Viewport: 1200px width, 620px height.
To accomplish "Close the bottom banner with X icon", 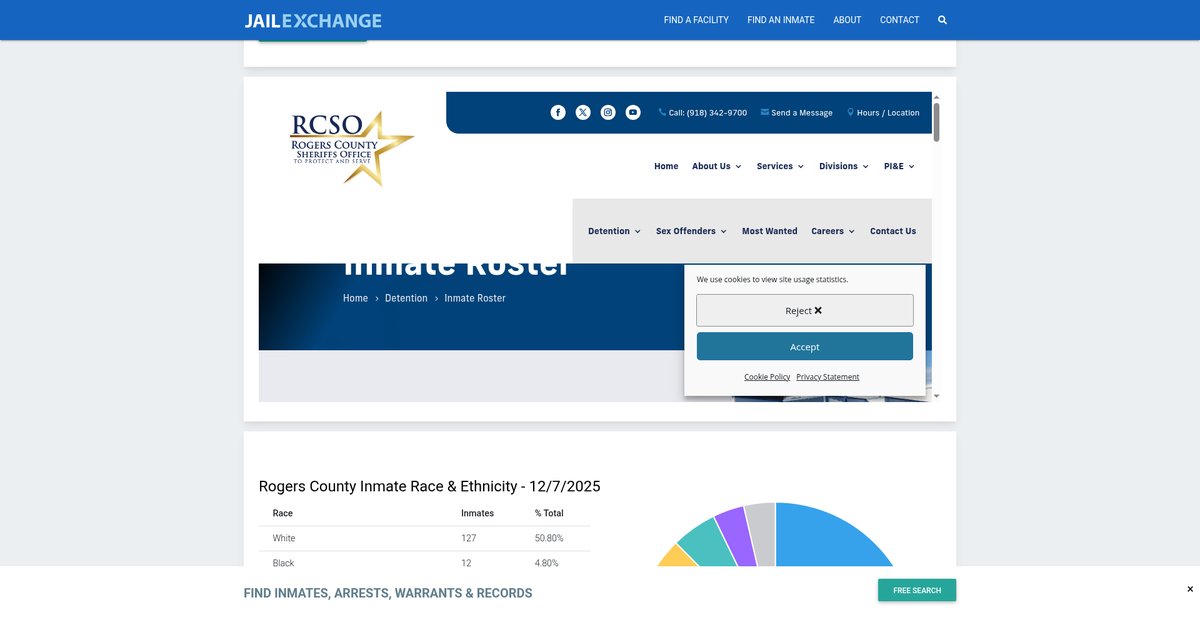I will (1189, 589).
